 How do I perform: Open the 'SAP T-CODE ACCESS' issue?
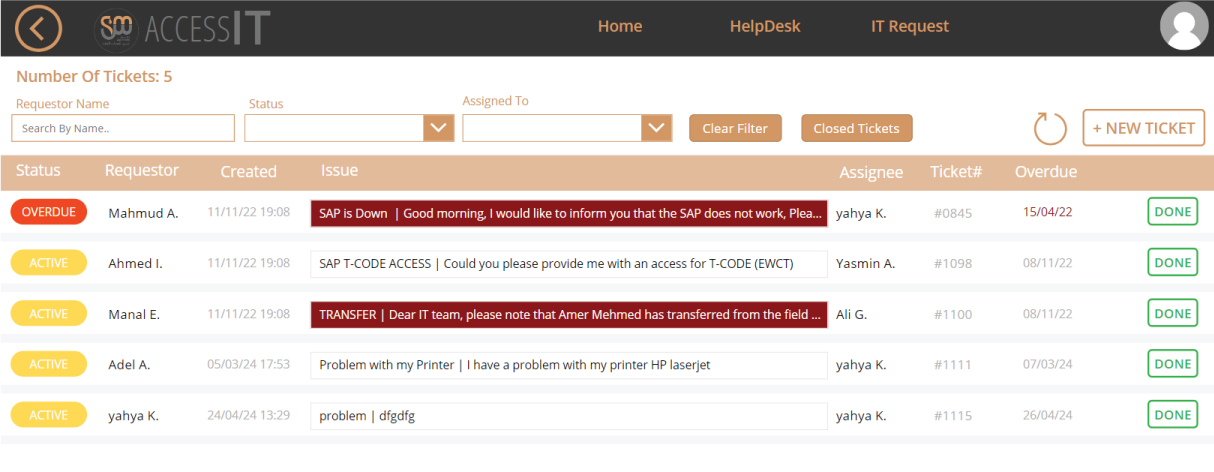569,264
